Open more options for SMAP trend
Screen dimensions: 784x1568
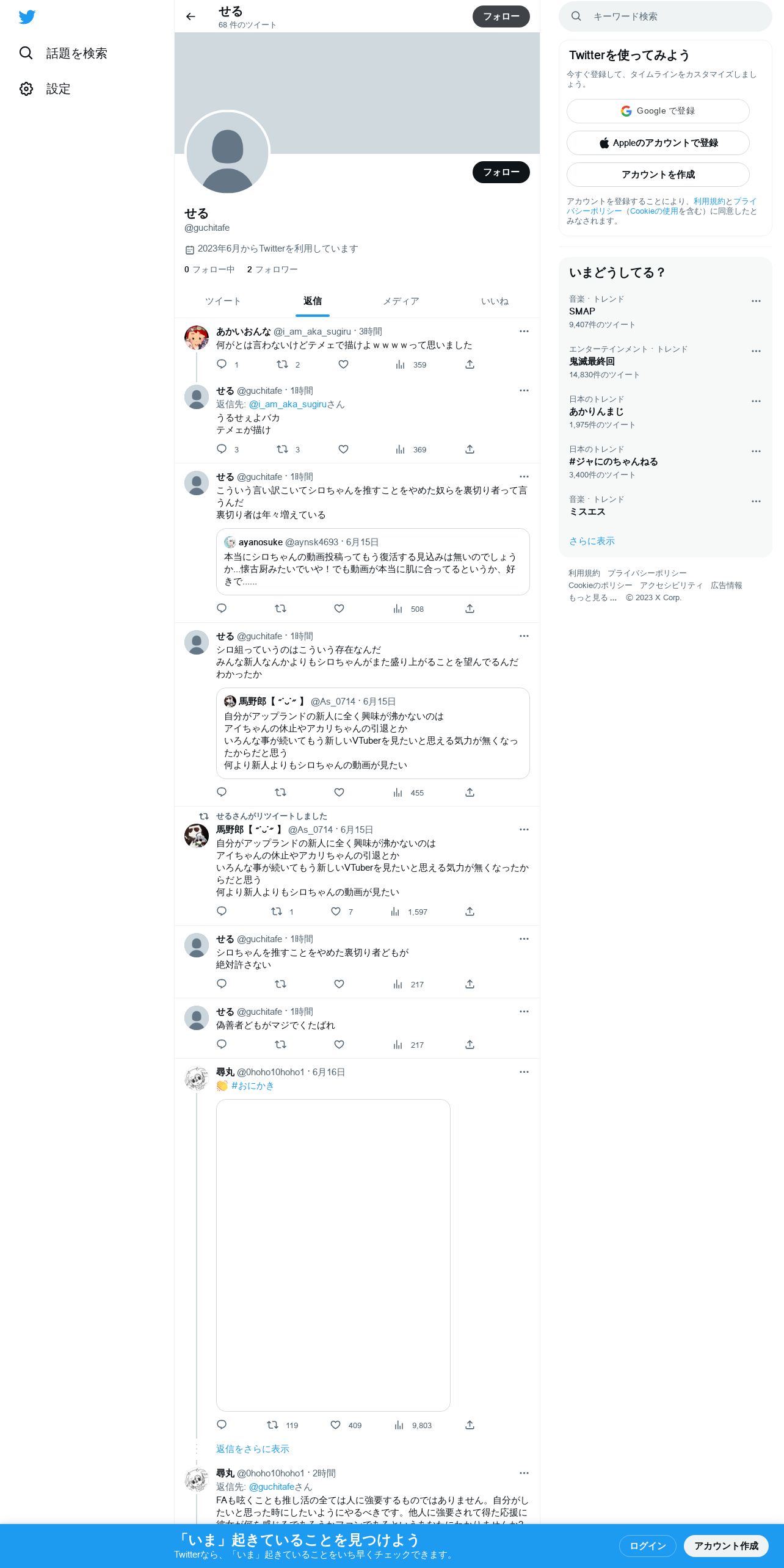point(756,301)
